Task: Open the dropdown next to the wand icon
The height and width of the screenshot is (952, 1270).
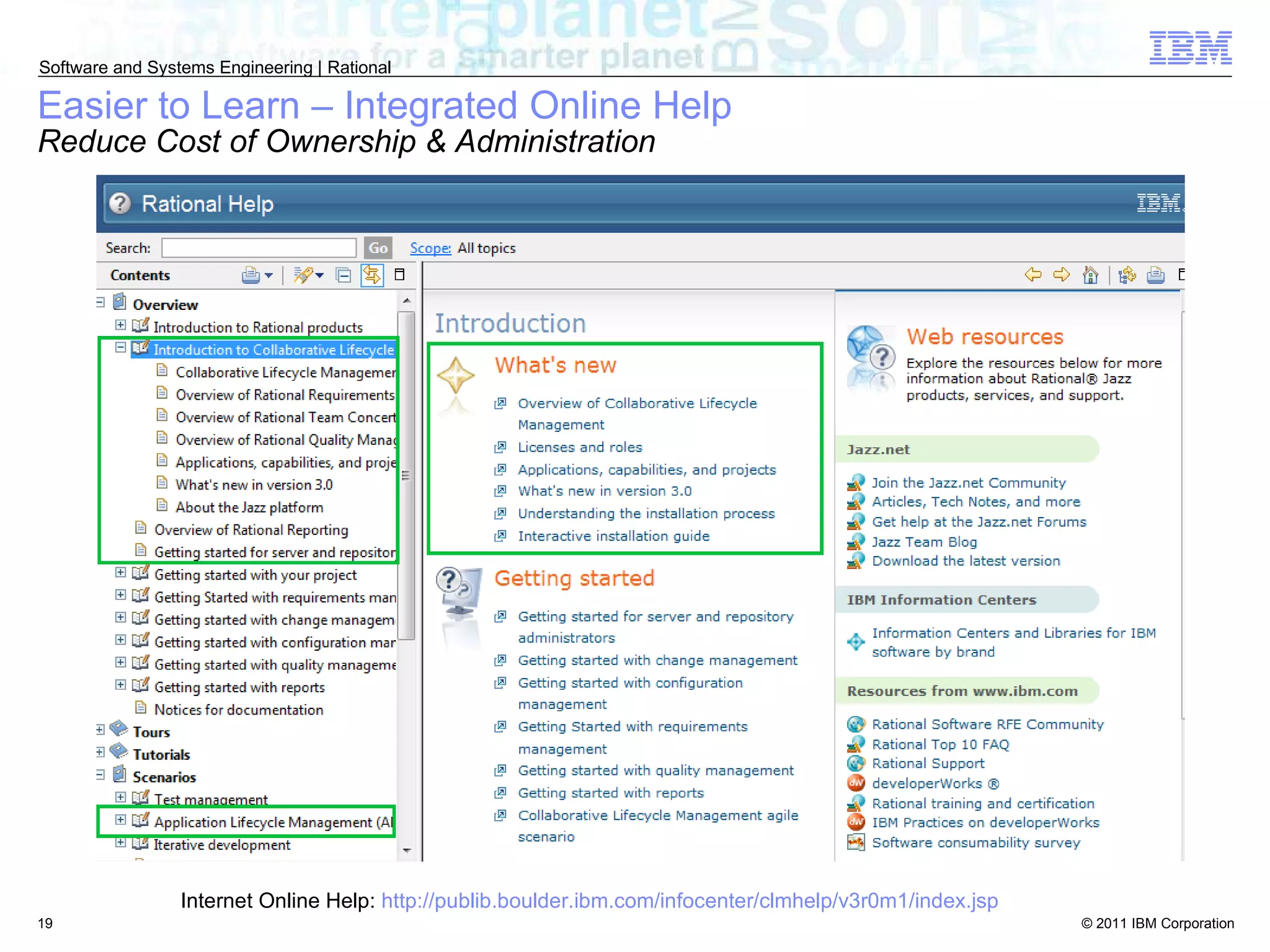Action: point(319,275)
